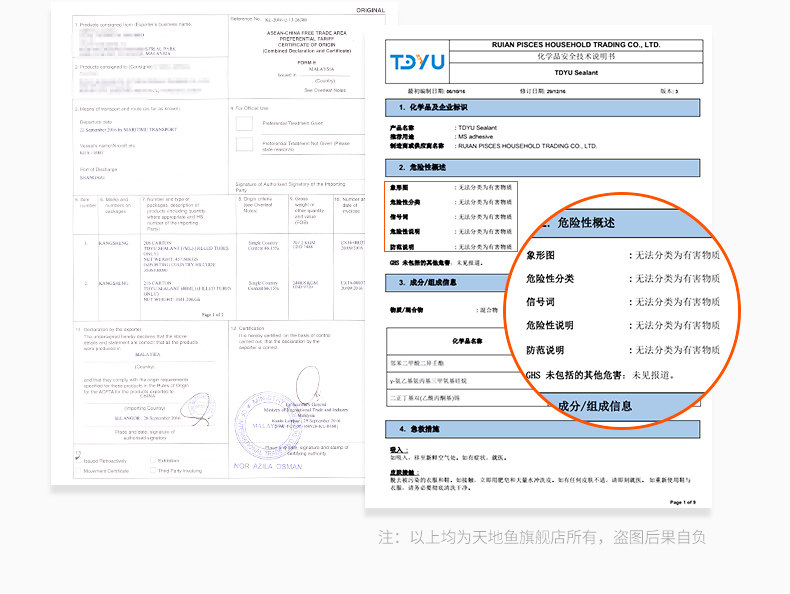Tick the Preferential Treatment Not Given box
790x594 pixels.
tap(244, 145)
